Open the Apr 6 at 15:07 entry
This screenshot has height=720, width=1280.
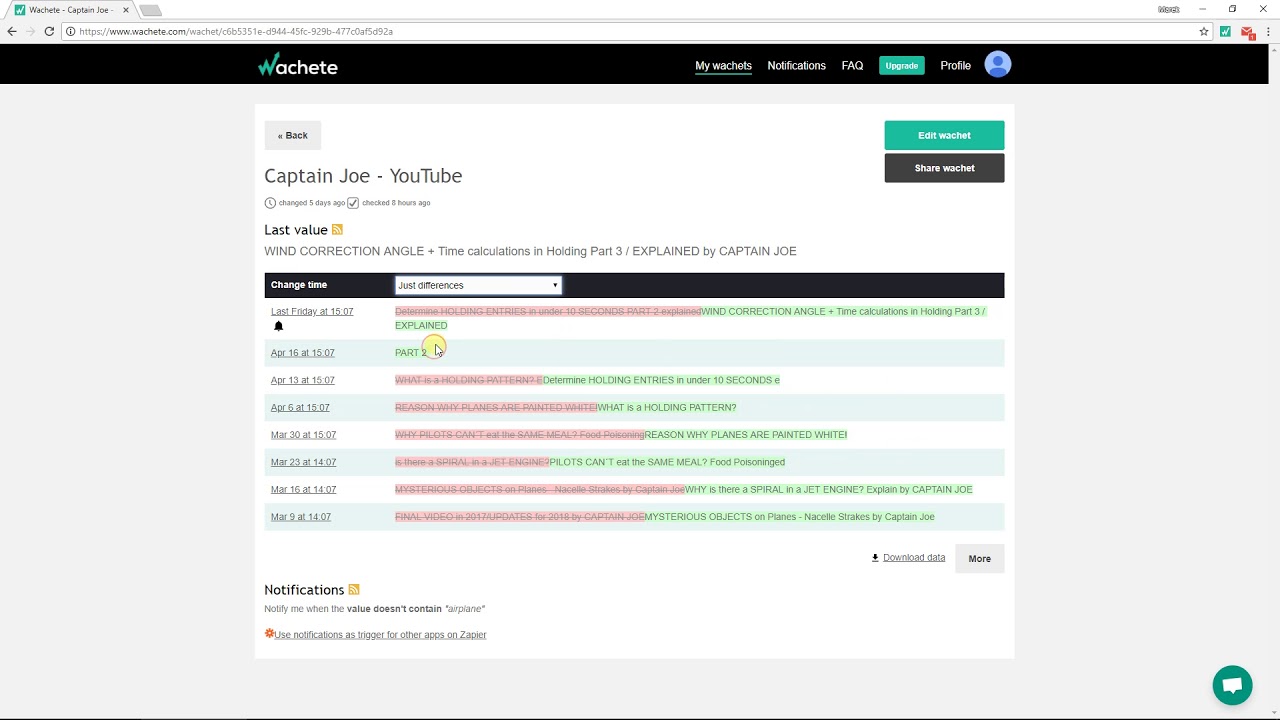click(300, 408)
